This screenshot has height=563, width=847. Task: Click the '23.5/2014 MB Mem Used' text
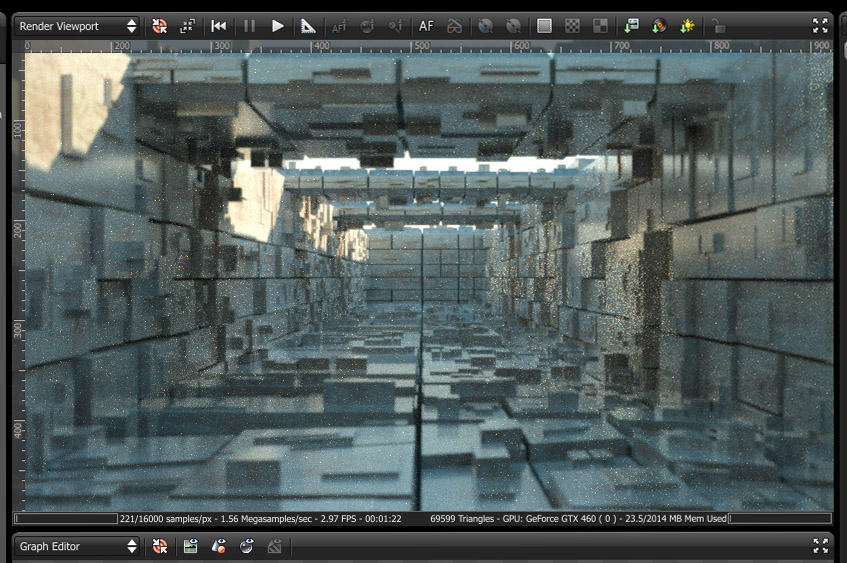[x=675, y=519]
